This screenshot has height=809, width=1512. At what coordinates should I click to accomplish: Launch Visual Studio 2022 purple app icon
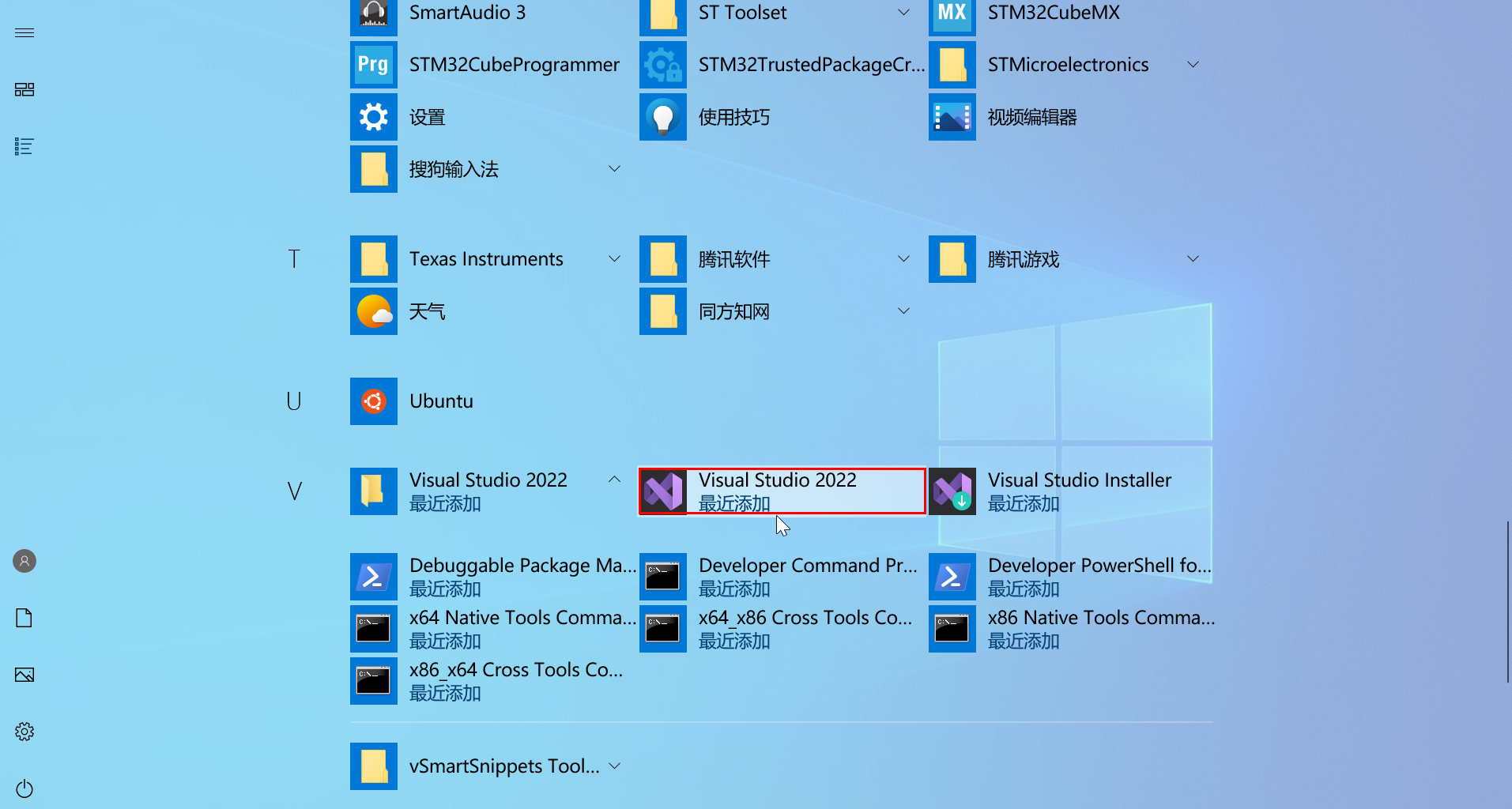pos(663,491)
